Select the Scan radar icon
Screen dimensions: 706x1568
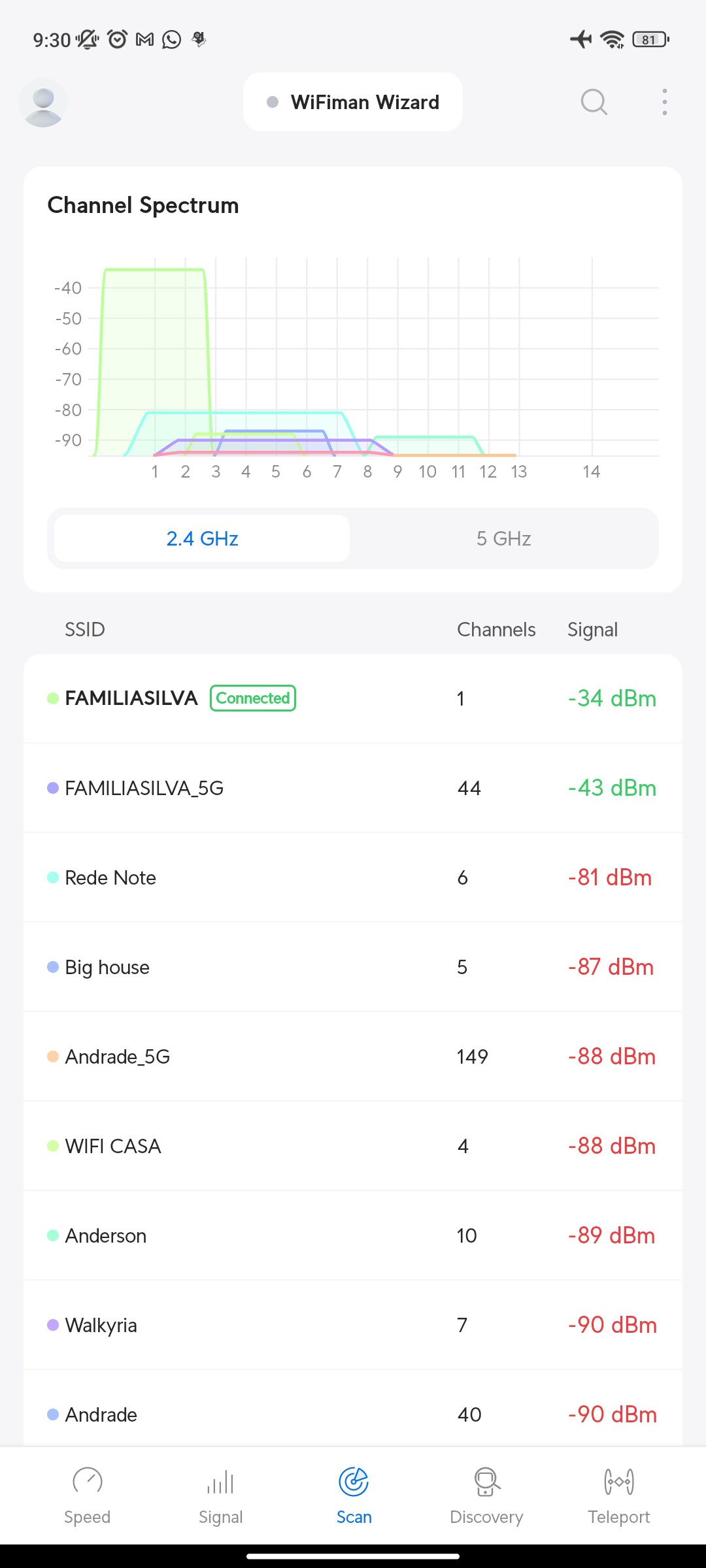[x=354, y=1482]
